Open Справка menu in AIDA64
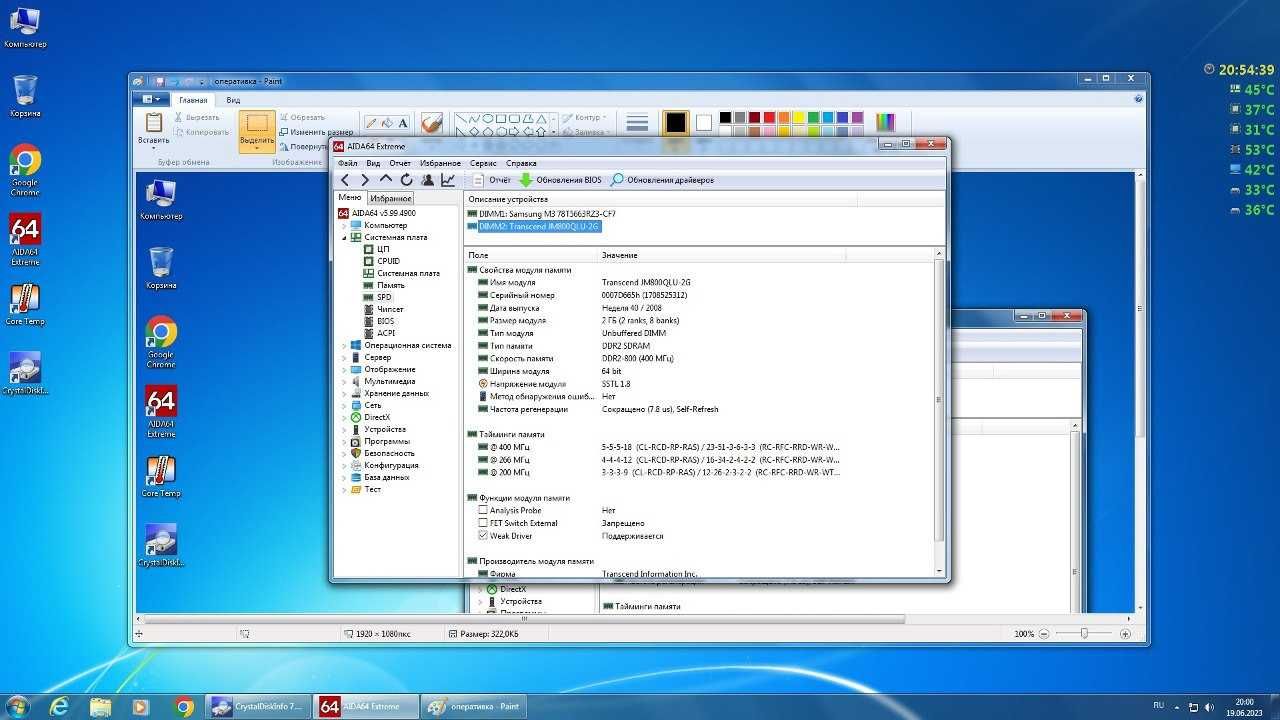The image size is (1280, 720). [x=521, y=163]
